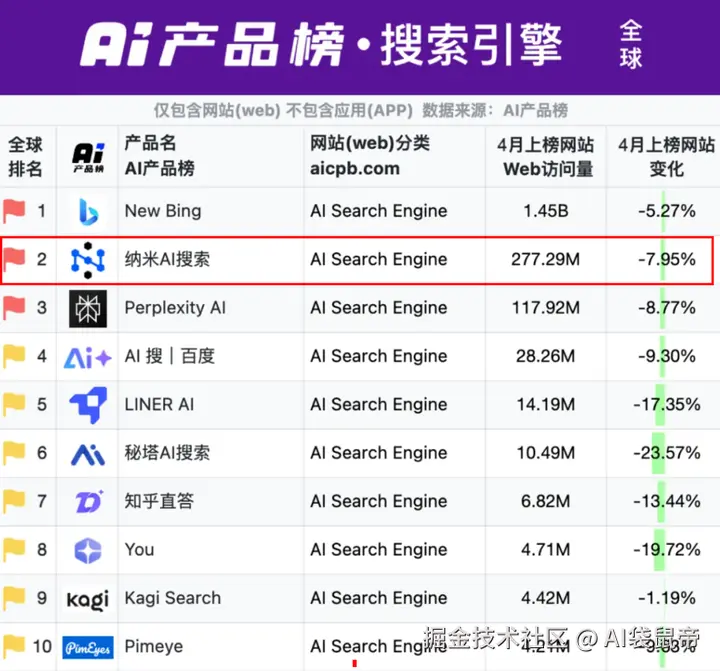The image size is (720, 671).
Task: Click the 4月上榜网站 变化 column header
Action: coord(667,157)
